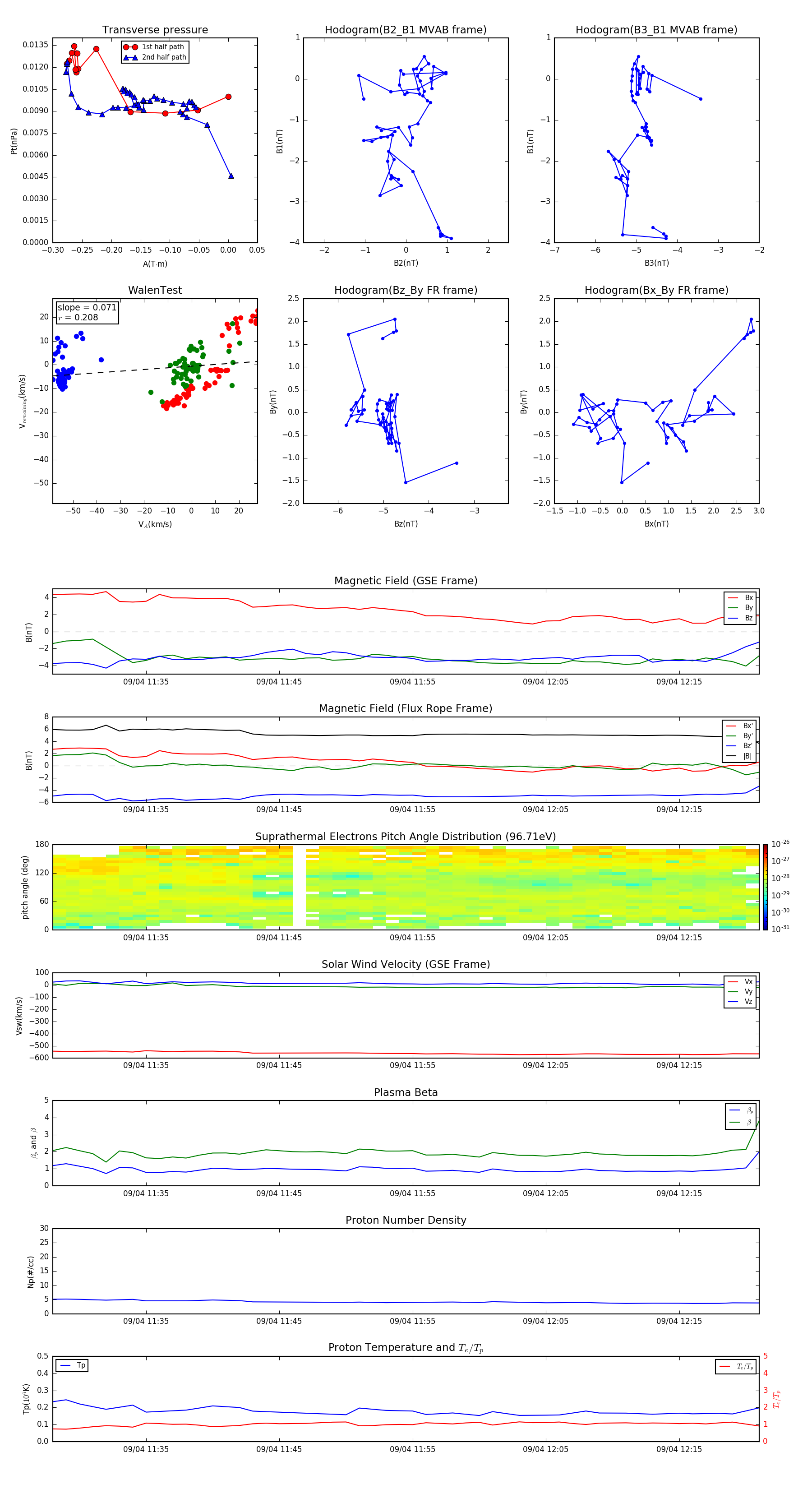Viewport: 812px width, 1489px height.
Task: Click the 'Np(#/cc)' axis label
Action: click(x=31, y=1272)
